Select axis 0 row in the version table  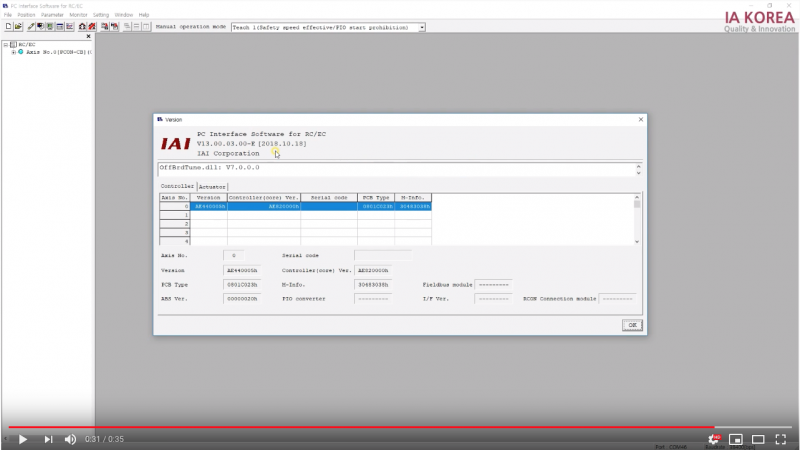(x=295, y=206)
